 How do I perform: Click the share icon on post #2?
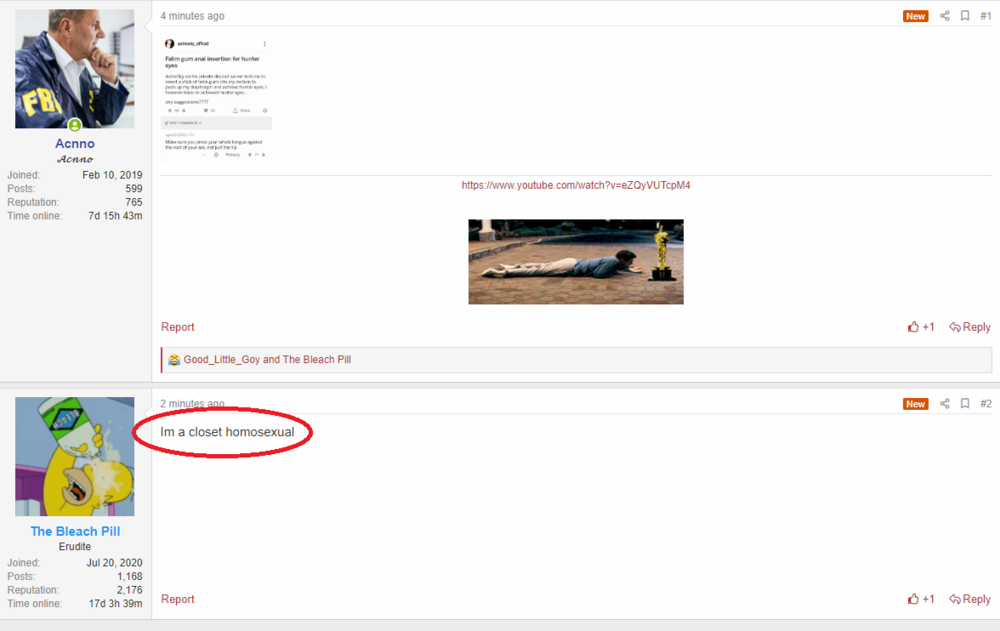(945, 404)
